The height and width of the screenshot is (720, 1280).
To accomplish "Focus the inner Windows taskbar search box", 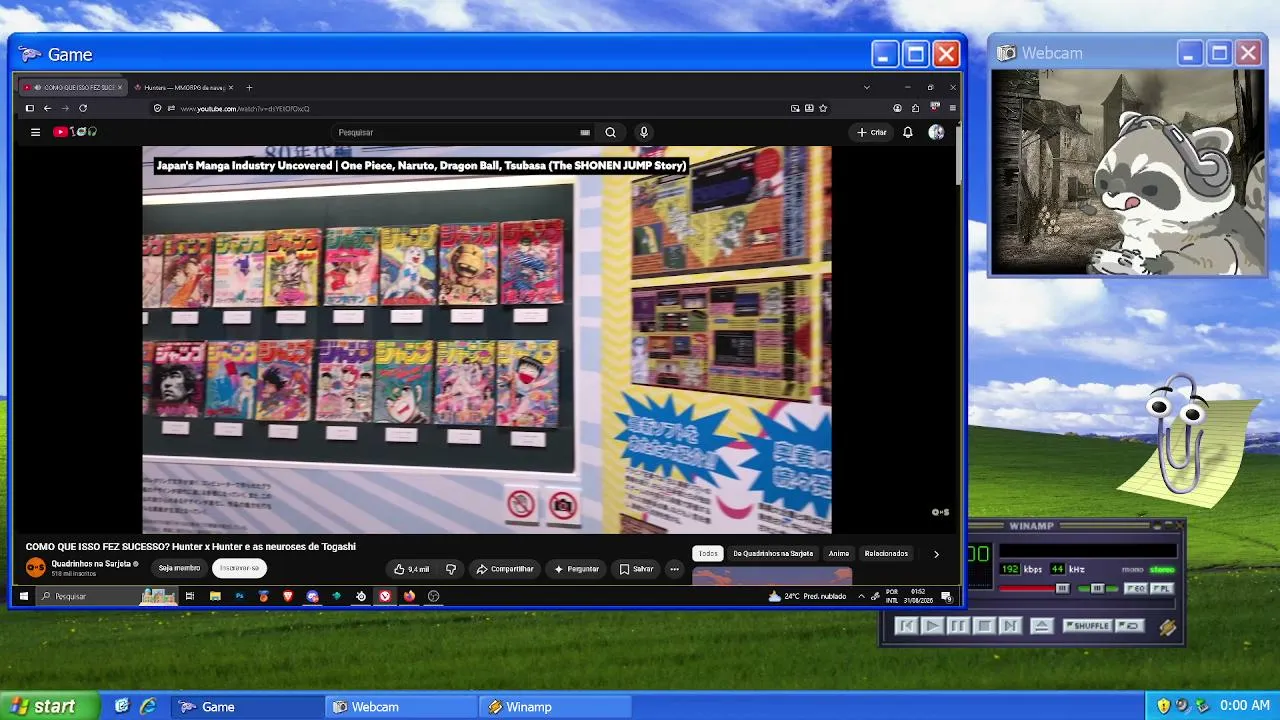I will pos(106,596).
